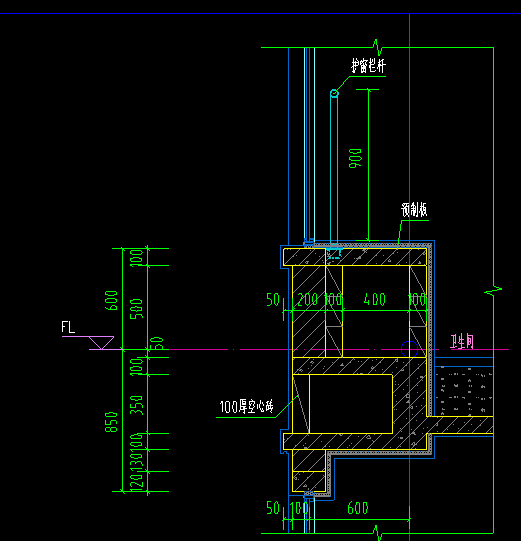Pick the "400" horizontal dimension text
This screenshot has width=521, height=541.
[x=375, y=299]
